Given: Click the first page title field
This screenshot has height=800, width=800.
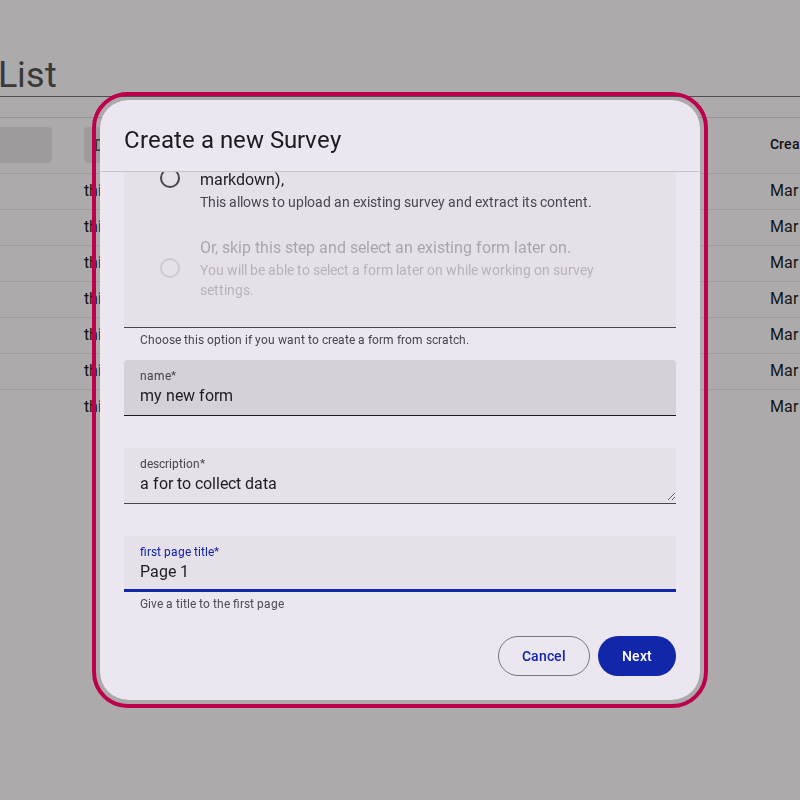Looking at the screenshot, I should pos(399,563).
